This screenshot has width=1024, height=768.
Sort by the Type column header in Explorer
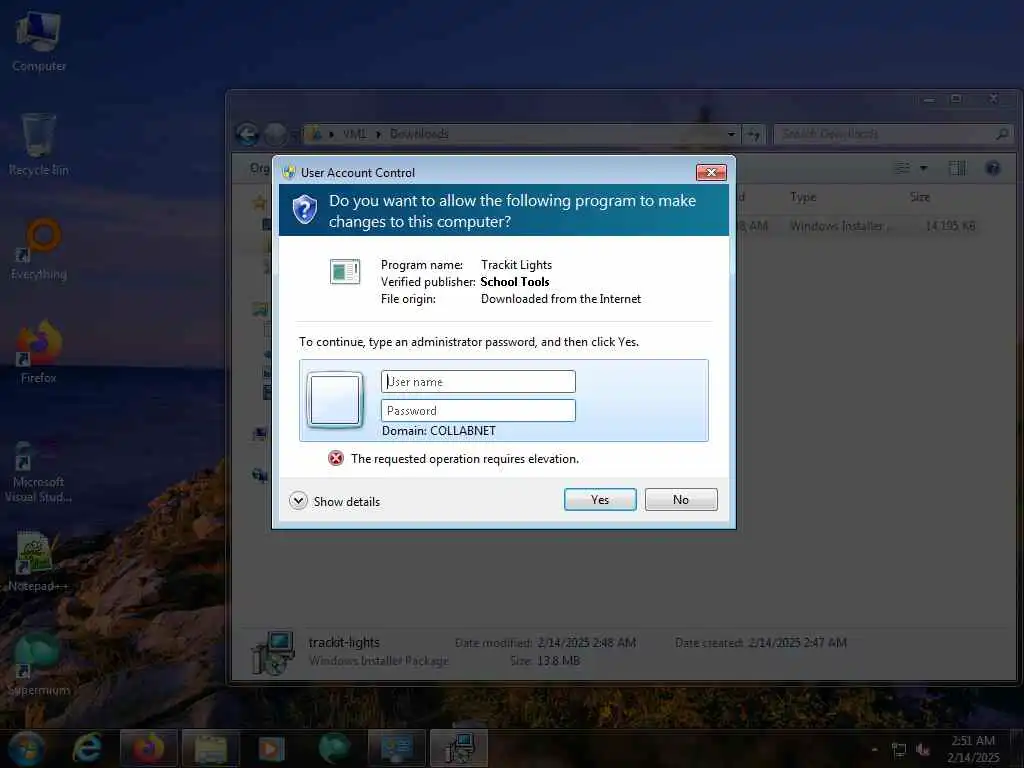[803, 197]
